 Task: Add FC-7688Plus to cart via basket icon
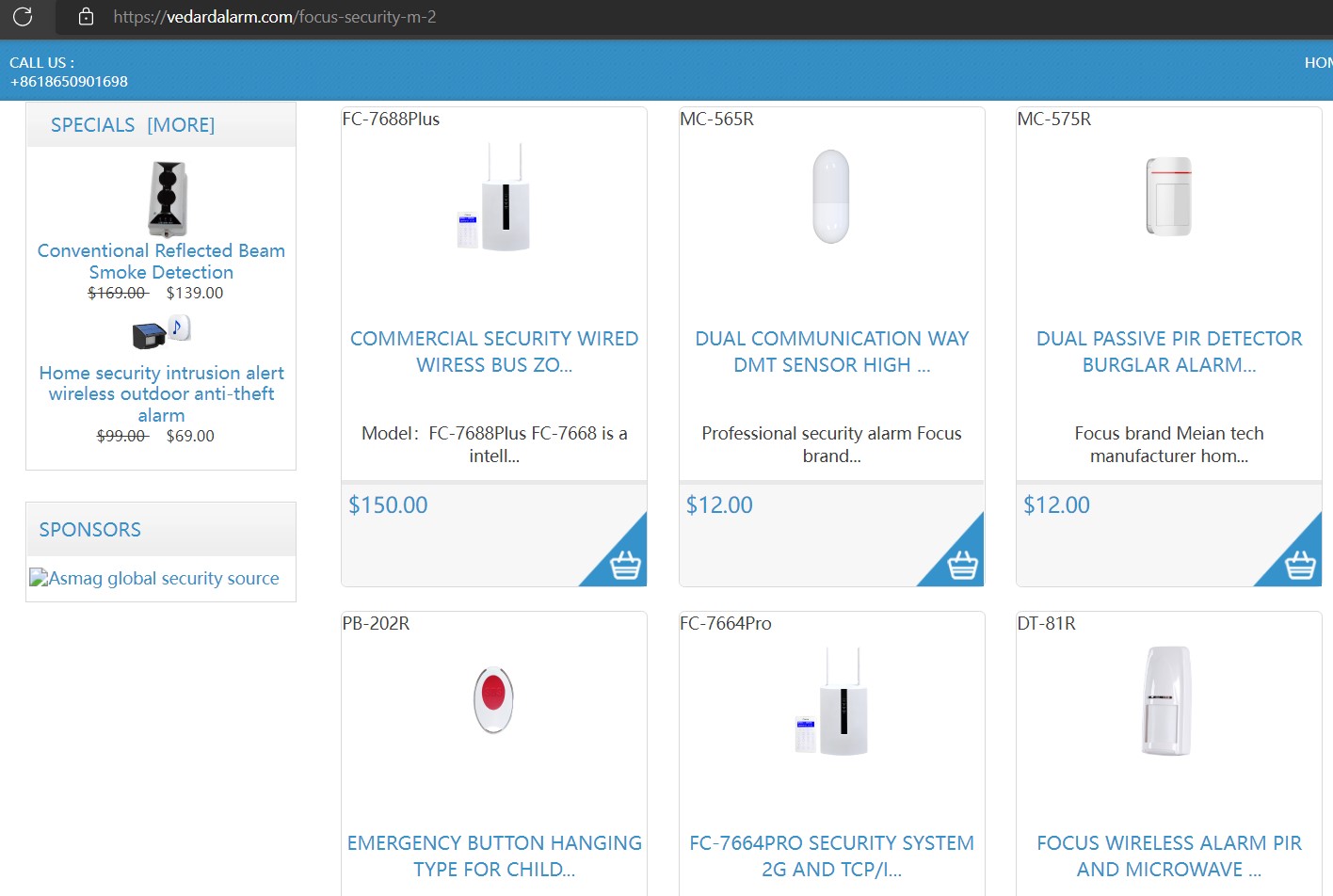tap(625, 565)
